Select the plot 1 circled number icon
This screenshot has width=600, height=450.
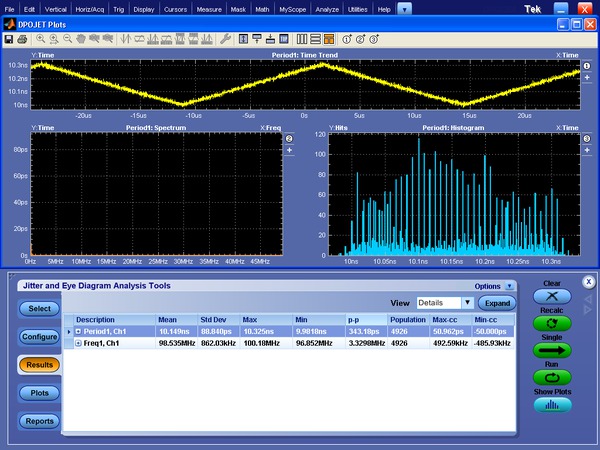tap(346, 39)
